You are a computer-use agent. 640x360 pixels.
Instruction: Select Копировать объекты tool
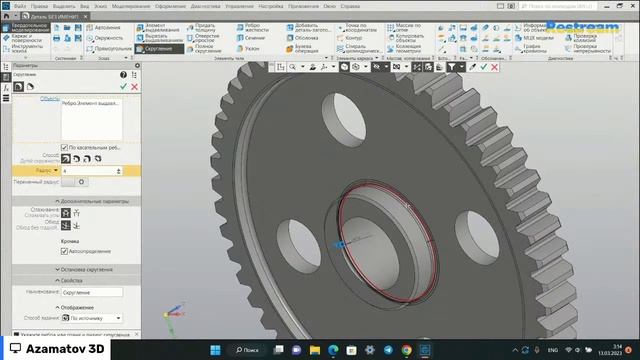[x=406, y=38]
